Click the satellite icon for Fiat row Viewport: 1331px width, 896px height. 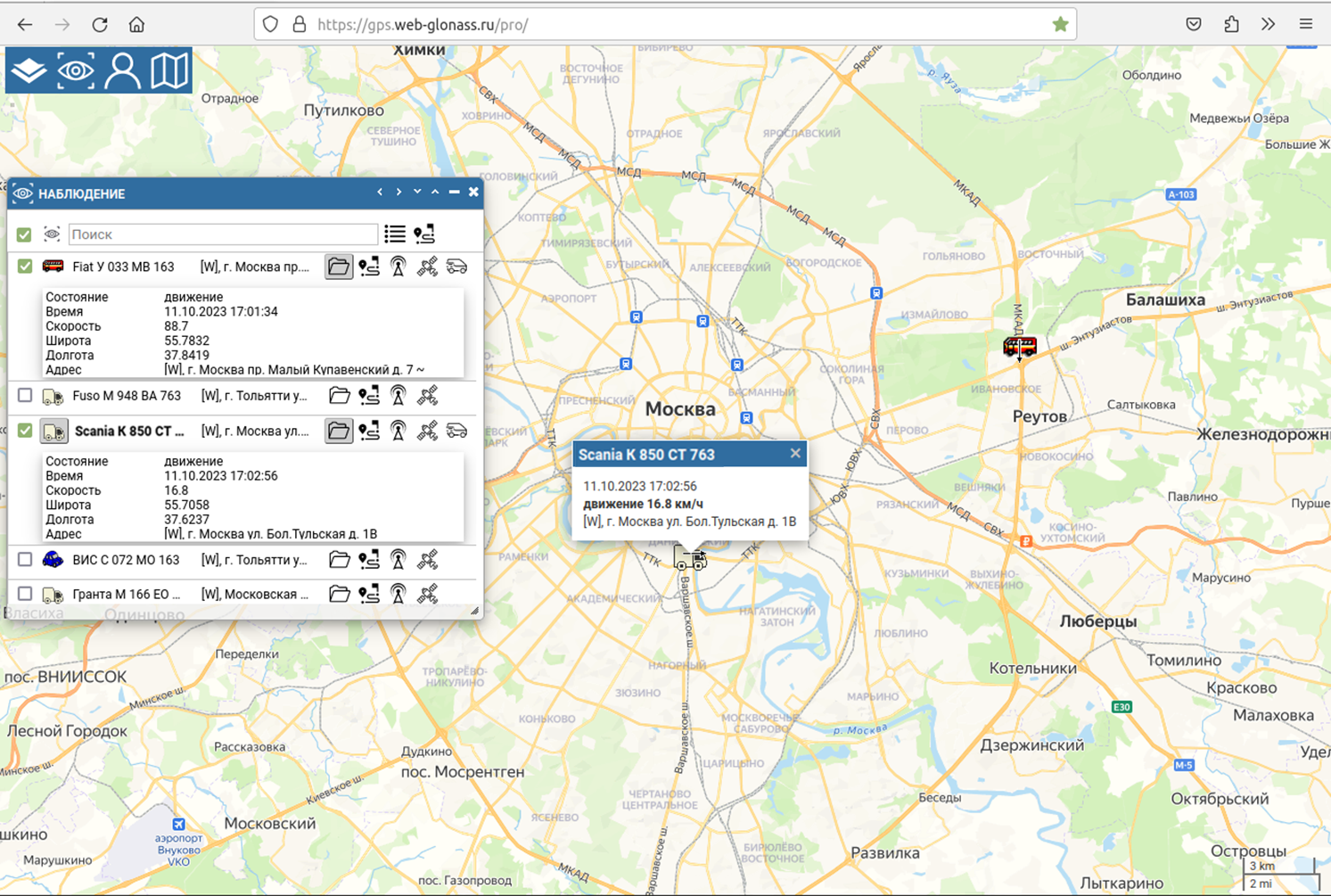pyautogui.click(x=428, y=267)
